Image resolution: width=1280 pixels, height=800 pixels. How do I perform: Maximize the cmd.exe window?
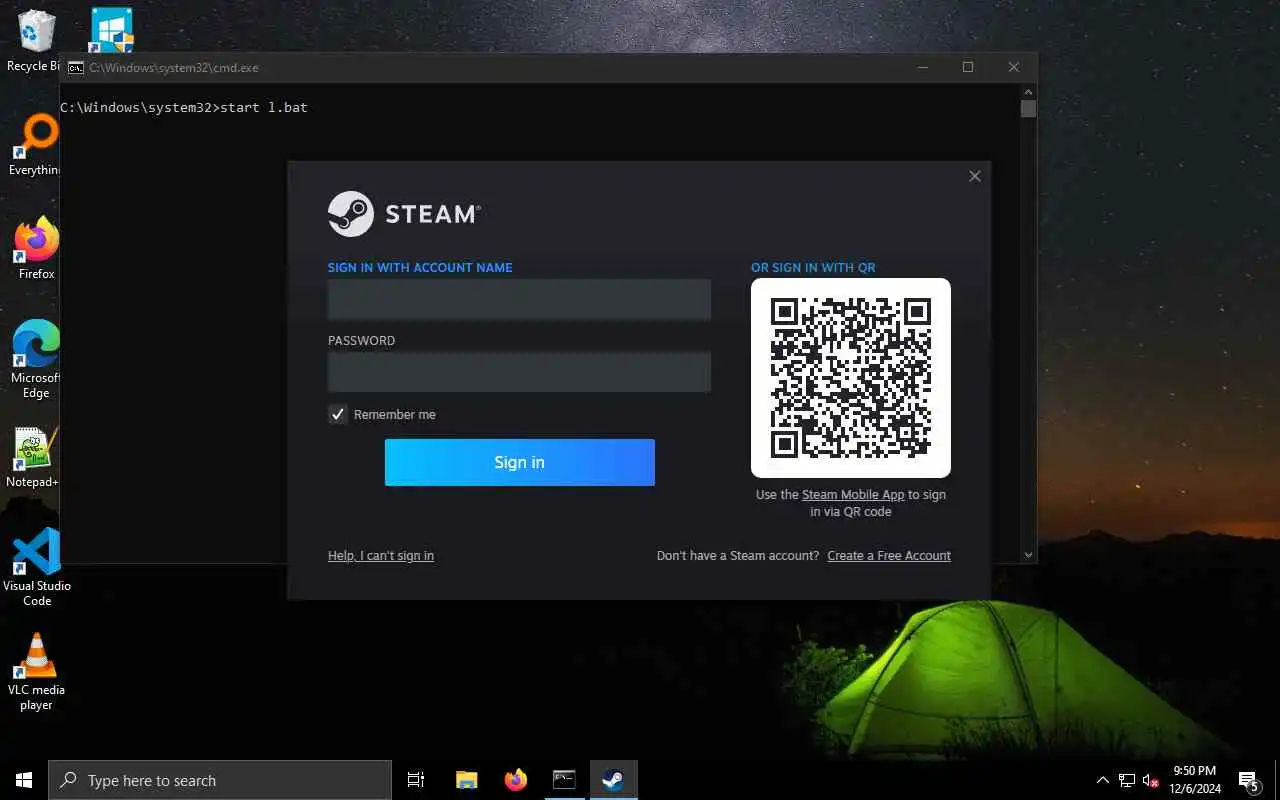click(967, 67)
